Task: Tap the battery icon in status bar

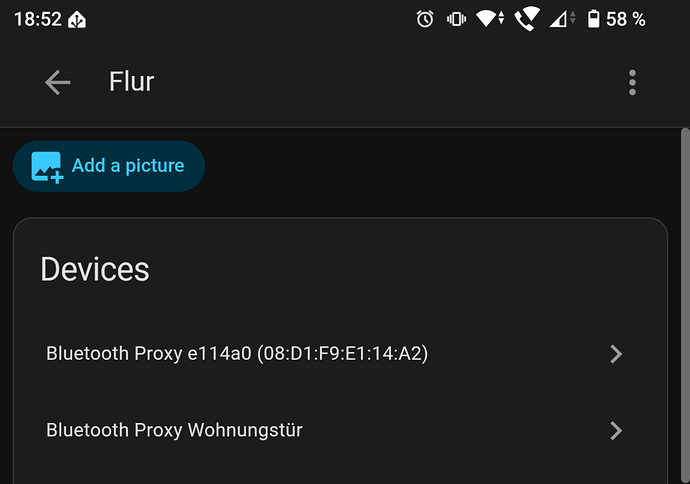Action: point(593,19)
